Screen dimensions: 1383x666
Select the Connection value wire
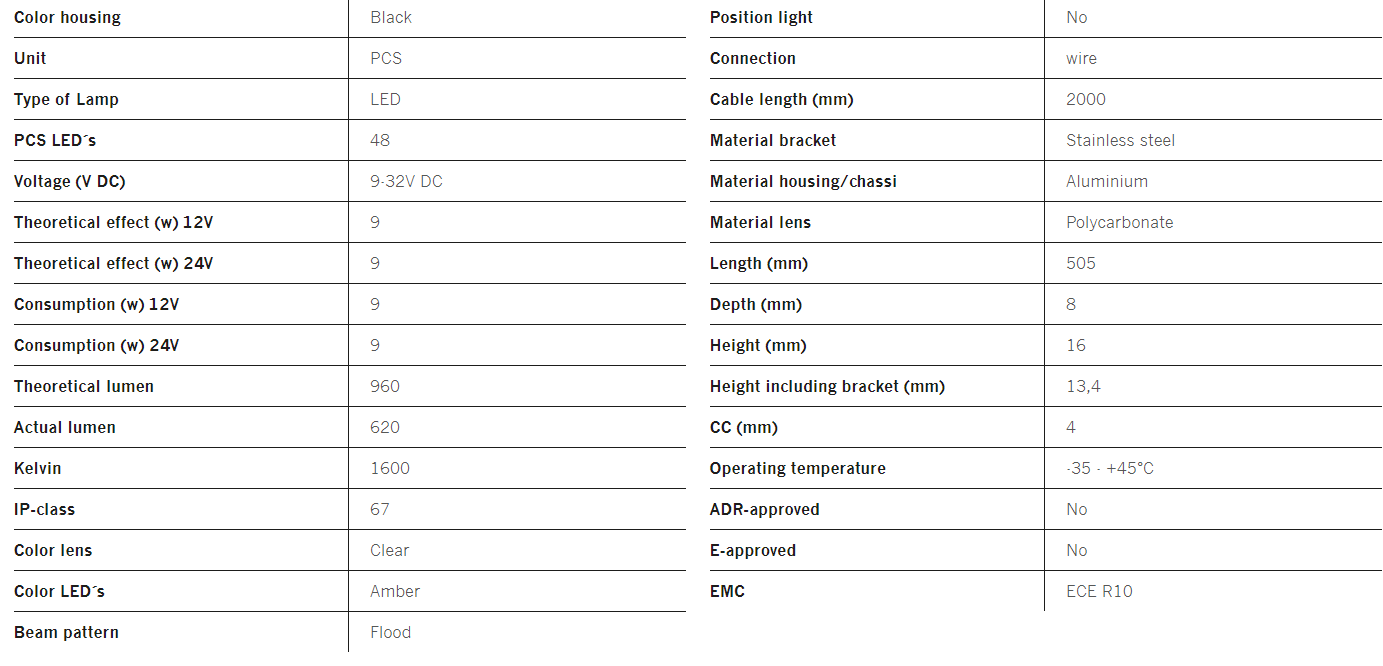(x=1081, y=58)
